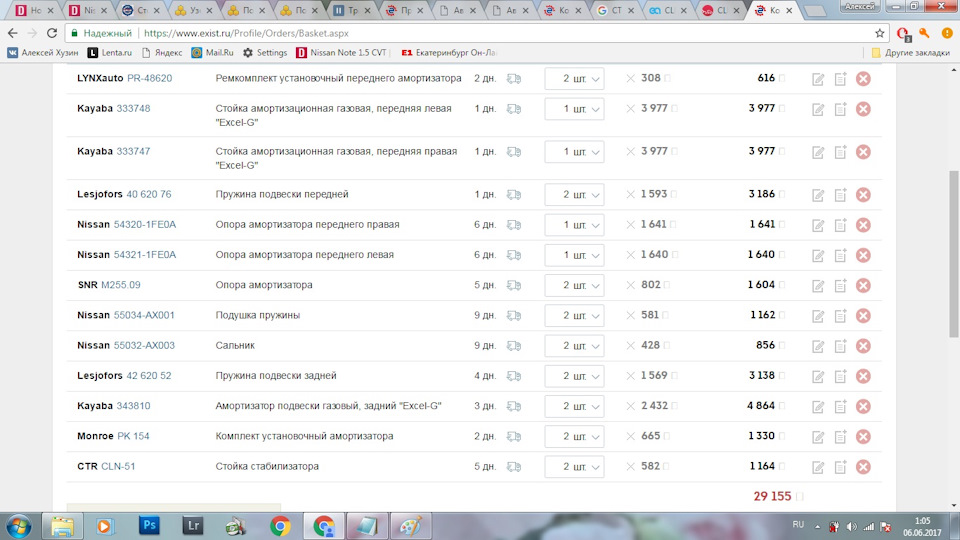Viewport: 960px width, 540px height.
Task: Switch to the 'Тр' browser tab
Action: coord(352,10)
